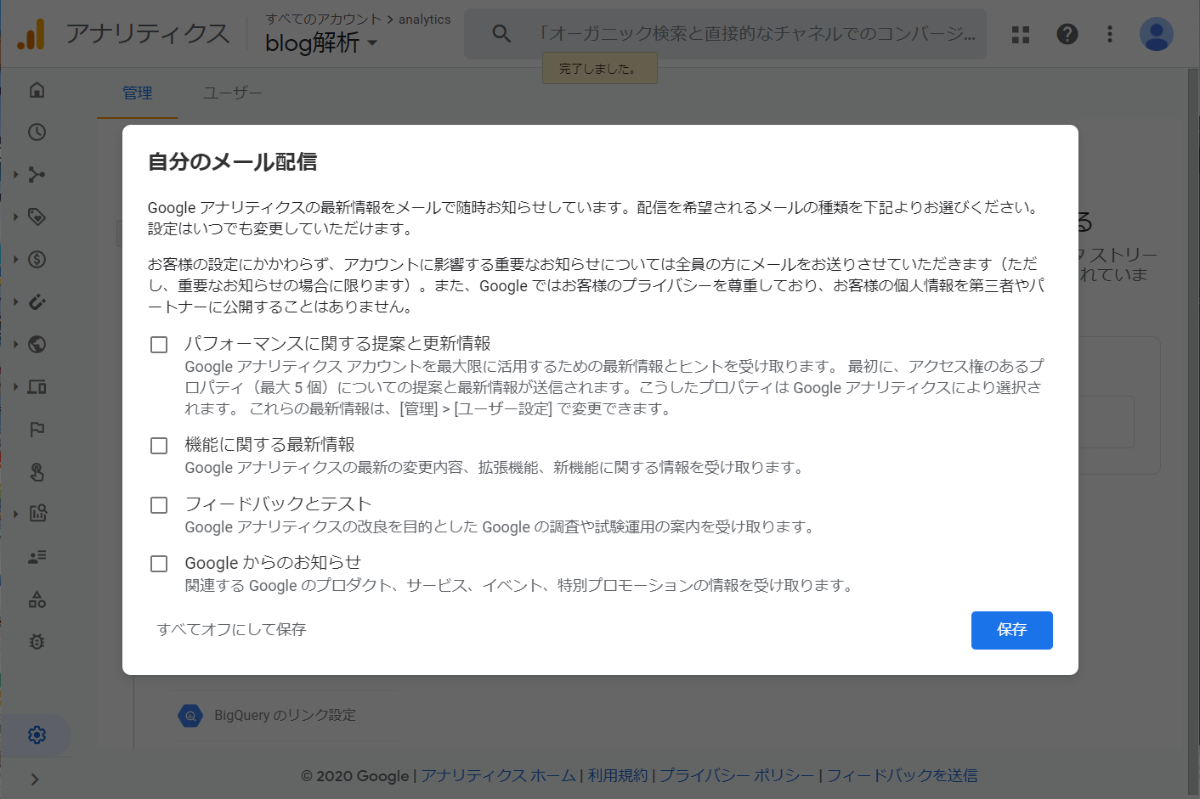Click the BigQuery のリンク設定 item
The height and width of the screenshot is (799, 1200).
pyautogui.click(x=285, y=715)
